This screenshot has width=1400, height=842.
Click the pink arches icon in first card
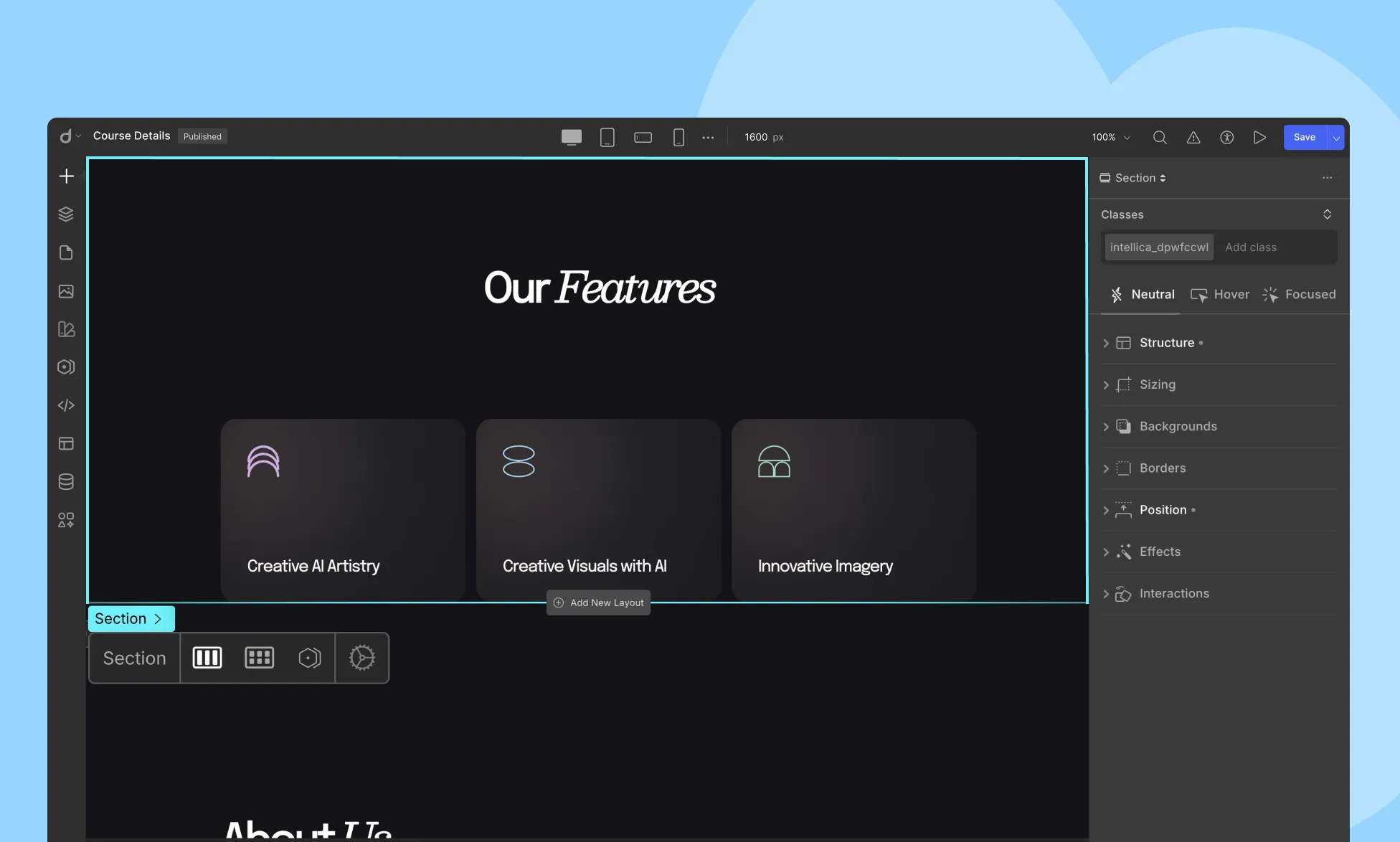[x=263, y=461]
